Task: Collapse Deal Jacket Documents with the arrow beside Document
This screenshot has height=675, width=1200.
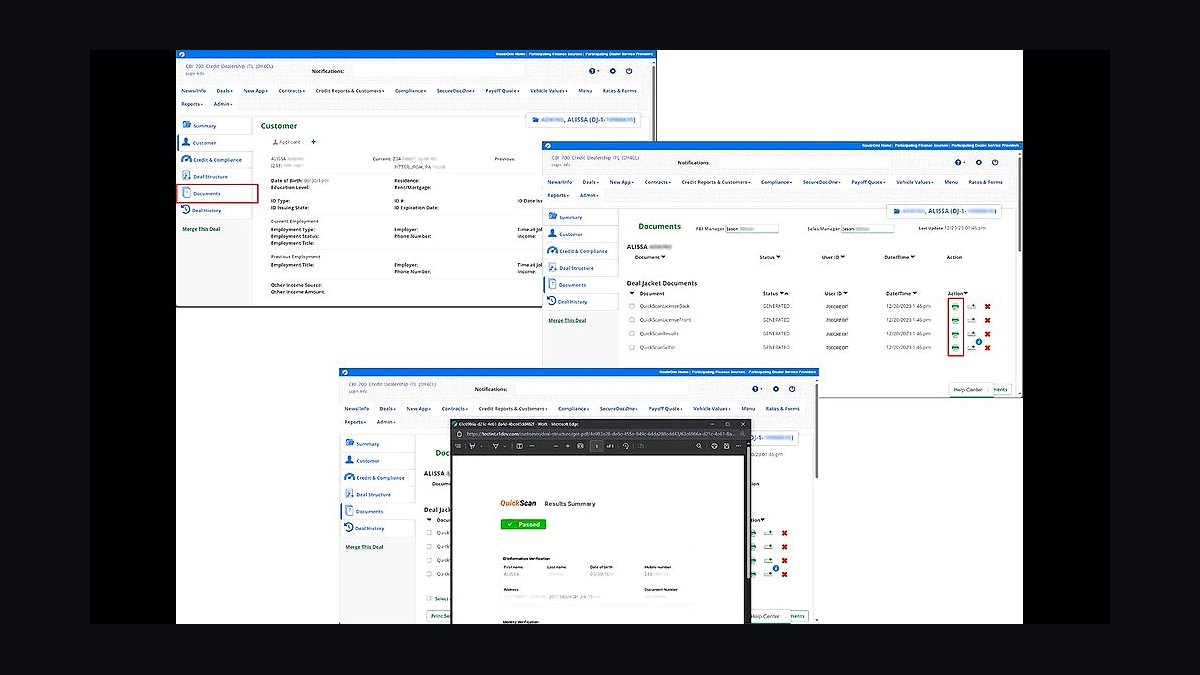Action: point(632,293)
